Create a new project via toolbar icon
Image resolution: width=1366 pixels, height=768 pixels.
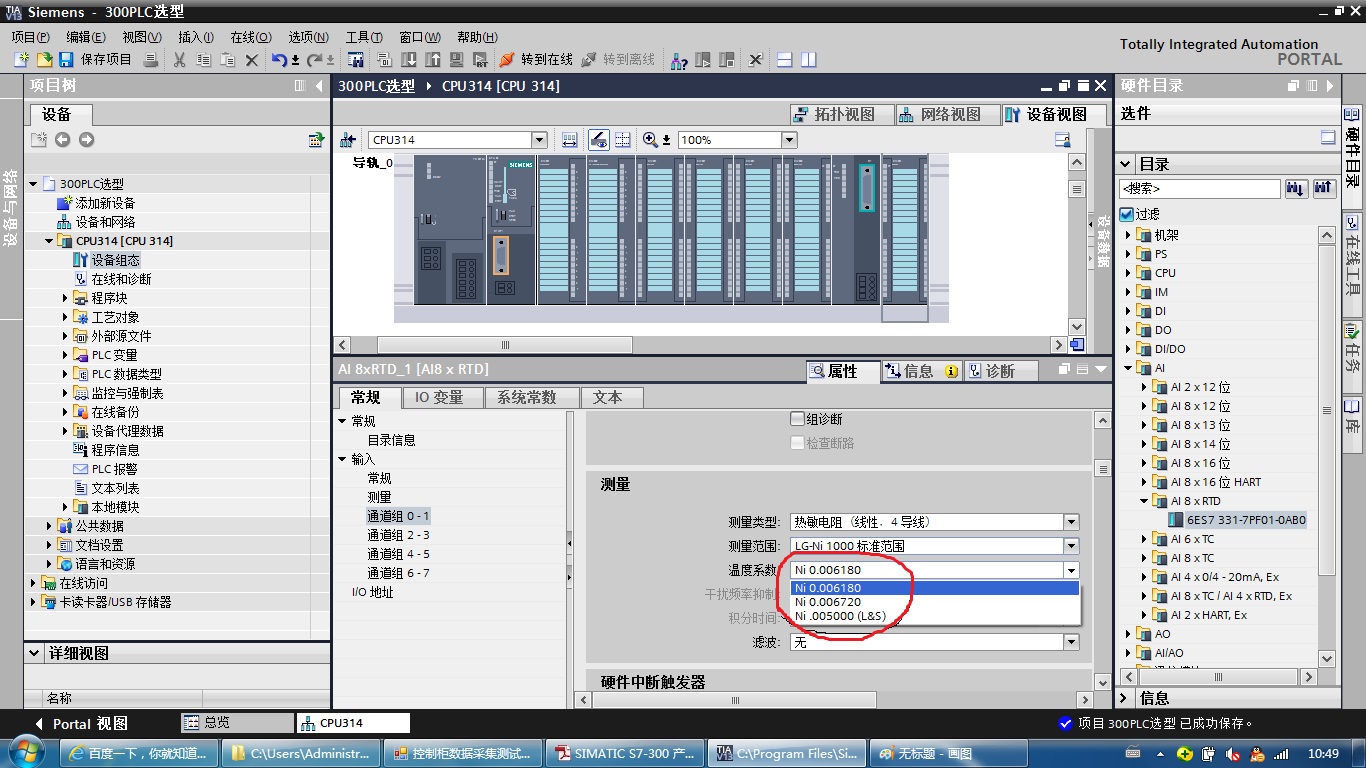click(20, 60)
